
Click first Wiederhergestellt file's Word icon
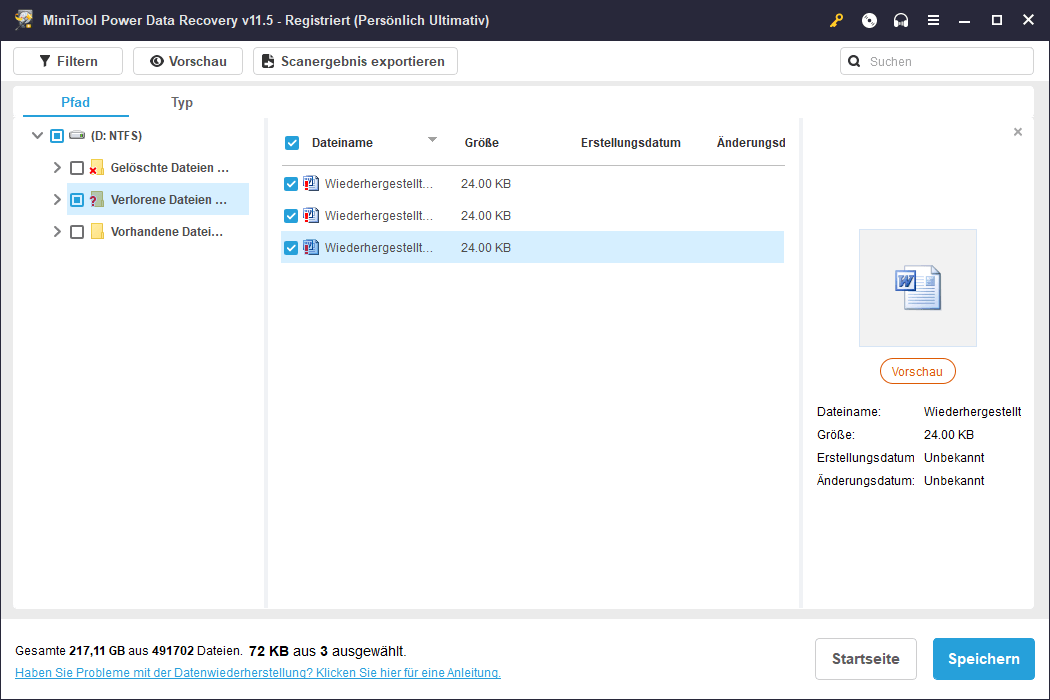(x=311, y=184)
